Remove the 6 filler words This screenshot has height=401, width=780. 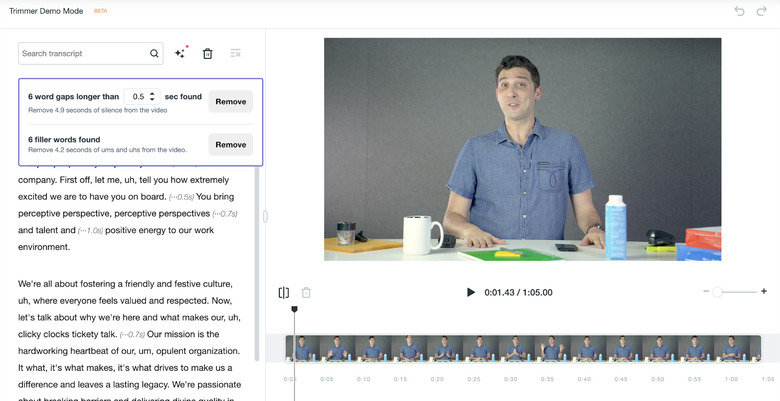click(230, 144)
